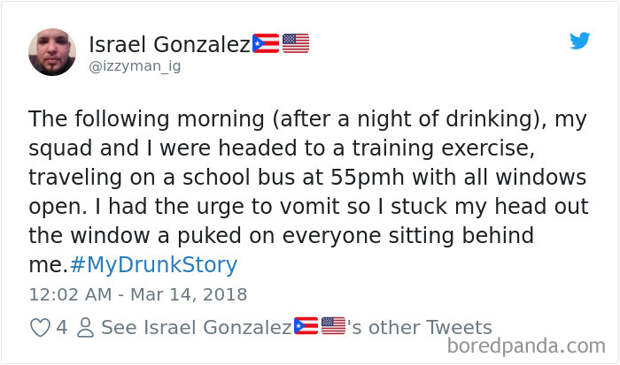Click the 12:02 AM time in the timestamp
The height and width of the screenshot is (365, 620).
coord(70,295)
